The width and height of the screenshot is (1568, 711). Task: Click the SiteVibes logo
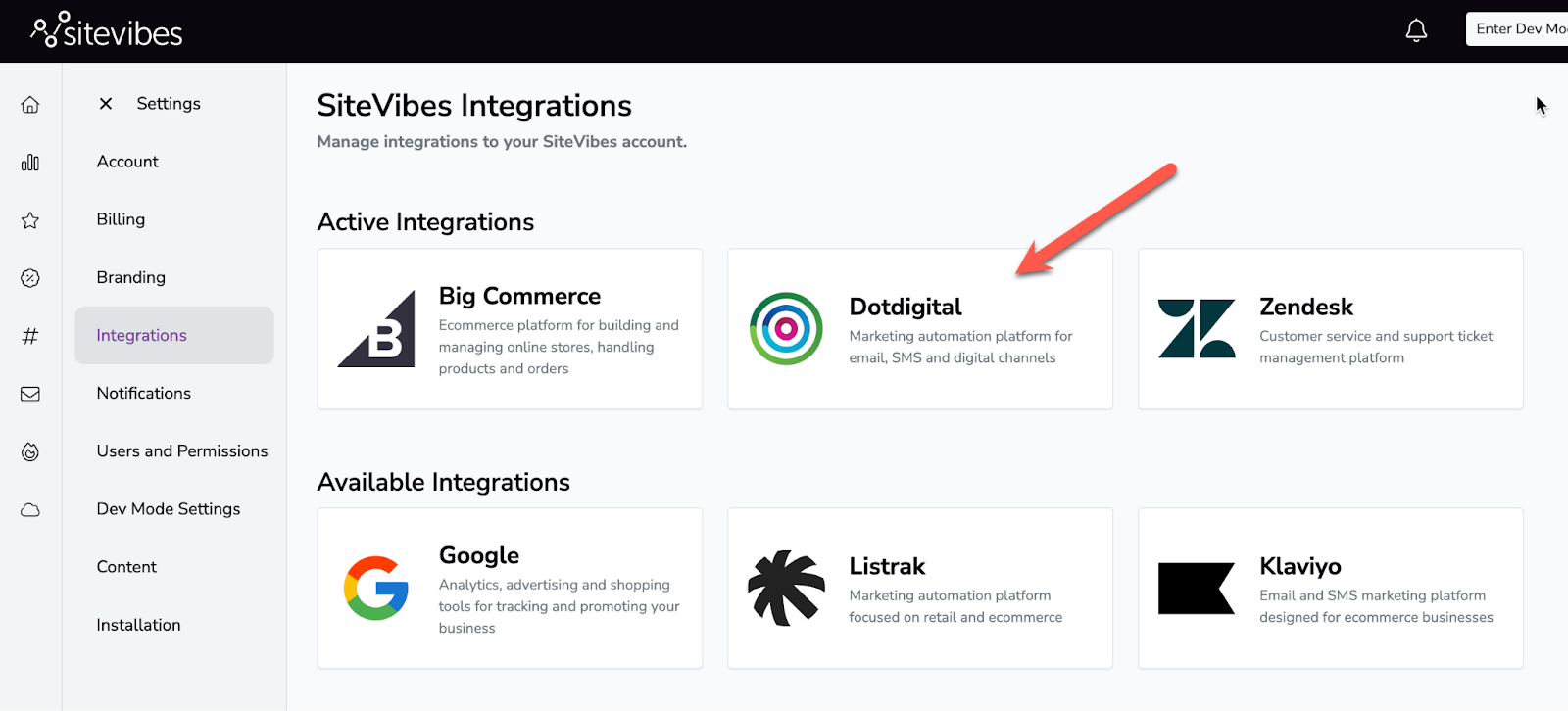[x=106, y=30]
